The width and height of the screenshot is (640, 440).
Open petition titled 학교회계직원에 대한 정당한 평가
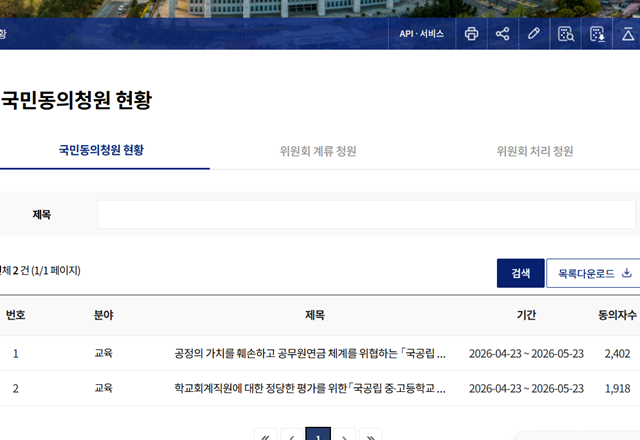pos(310,388)
